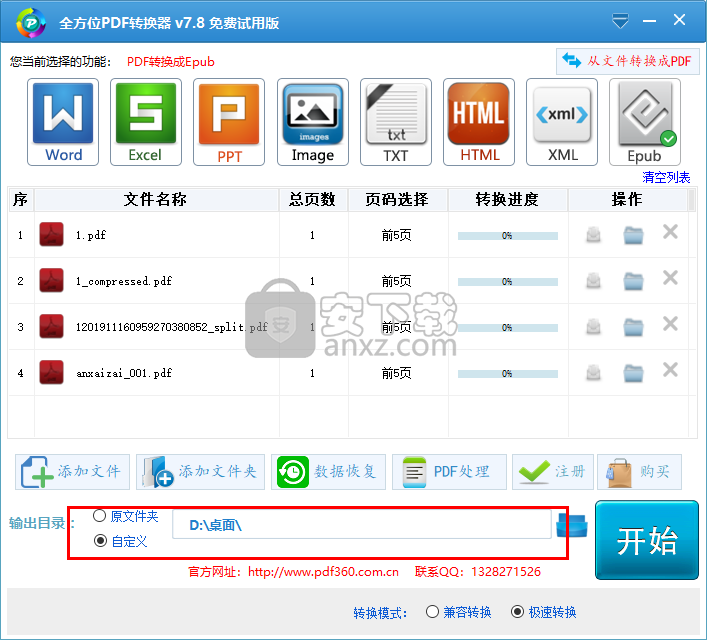Open output folder for 1_compressed.pdf
707x640 pixels.
coord(633,281)
